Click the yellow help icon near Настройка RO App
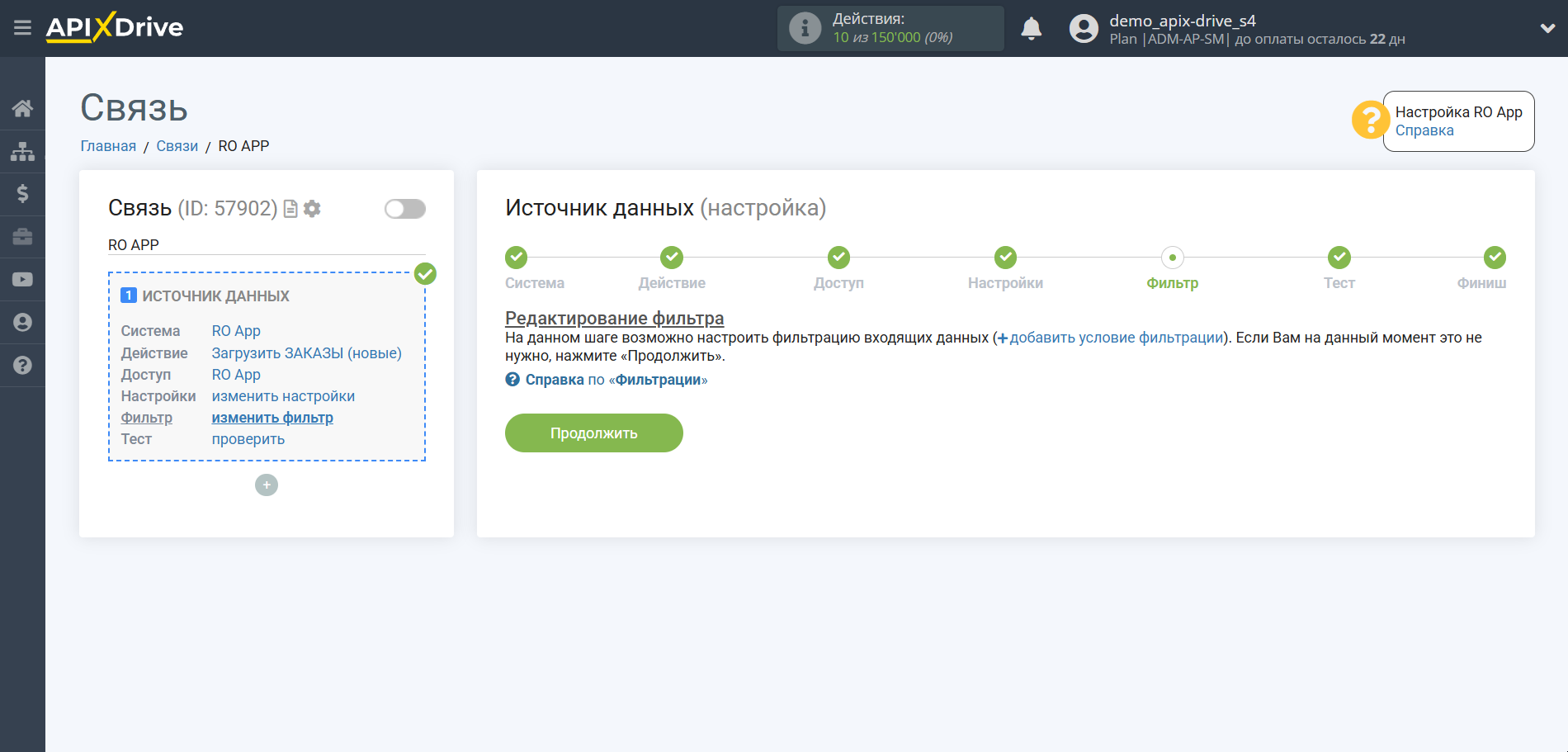The height and width of the screenshot is (752, 1568). click(1369, 121)
